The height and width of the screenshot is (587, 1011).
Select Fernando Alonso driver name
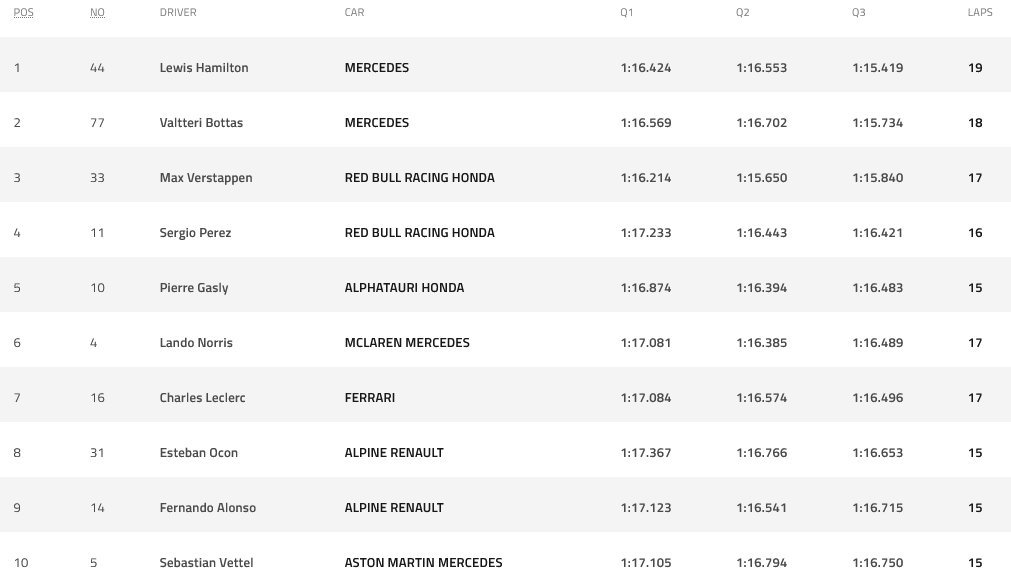pyautogui.click(x=208, y=508)
